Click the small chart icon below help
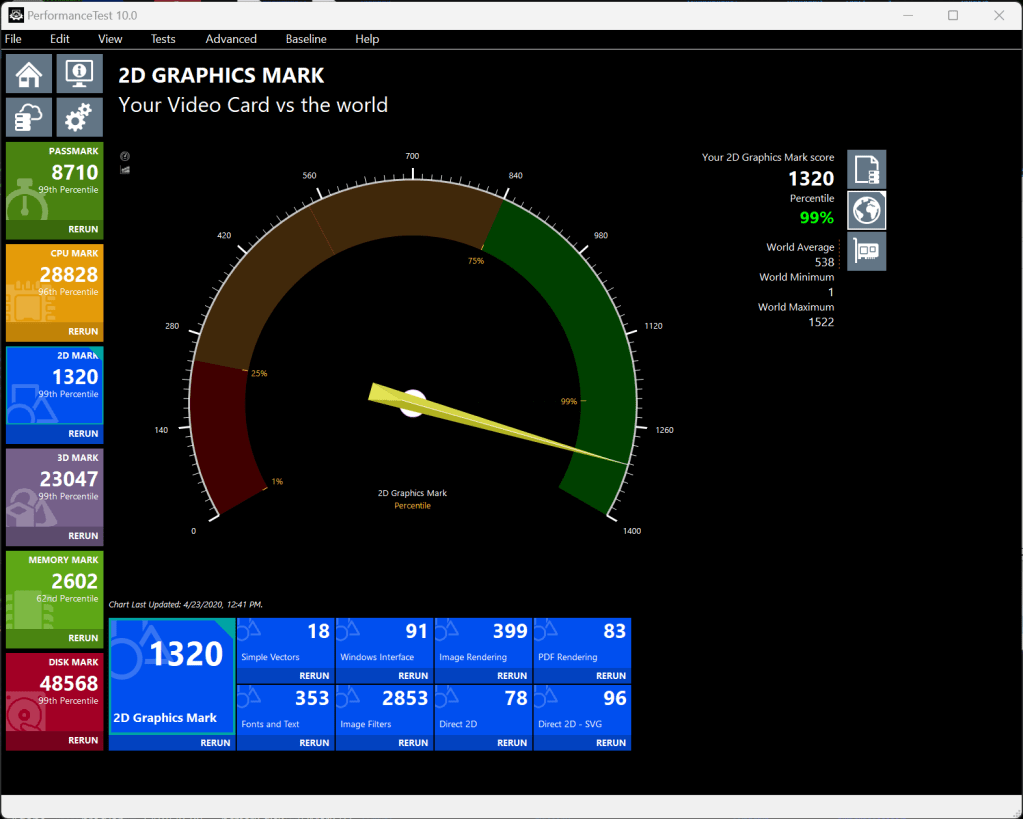This screenshot has height=819, width=1023. pos(125,170)
